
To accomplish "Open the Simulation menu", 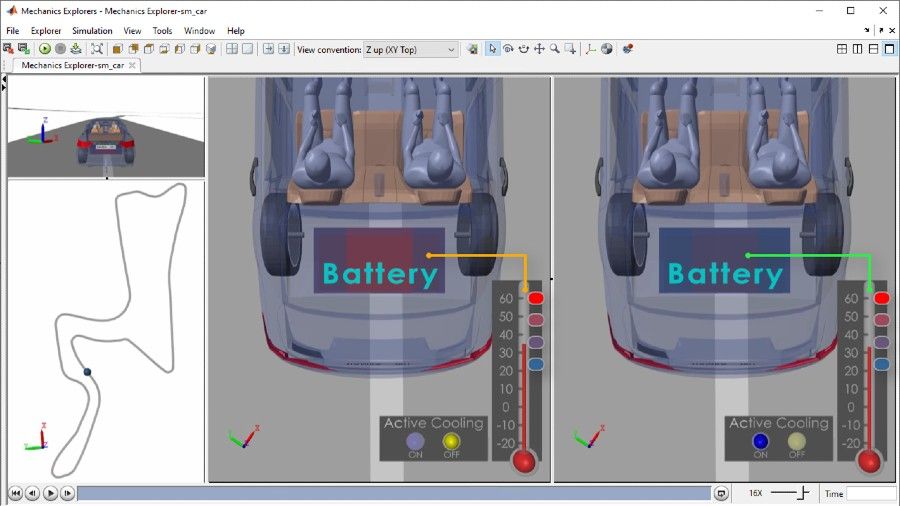I will tap(92, 31).
